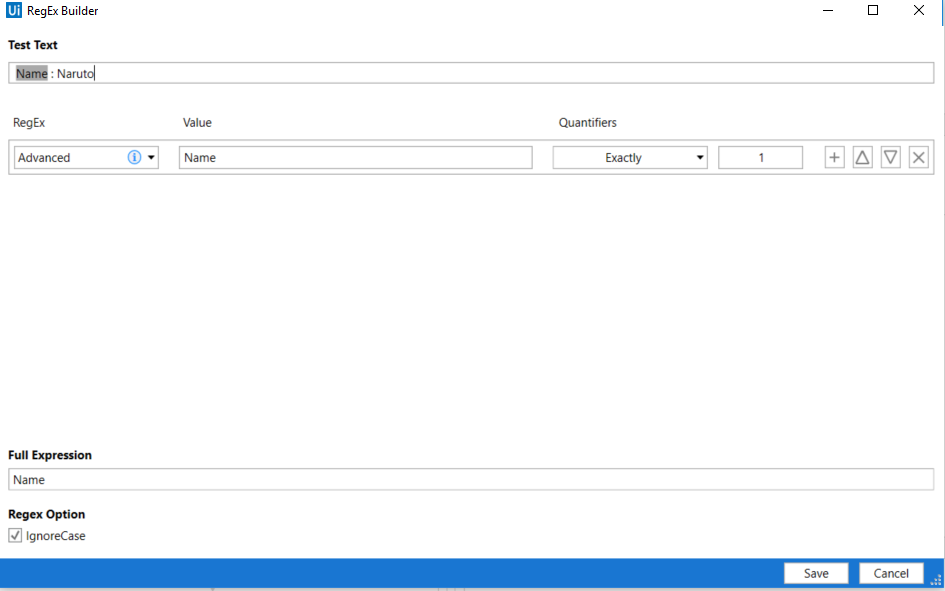Maximize the RegEx Builder window
945x591 pixels.
click(873, 11)
